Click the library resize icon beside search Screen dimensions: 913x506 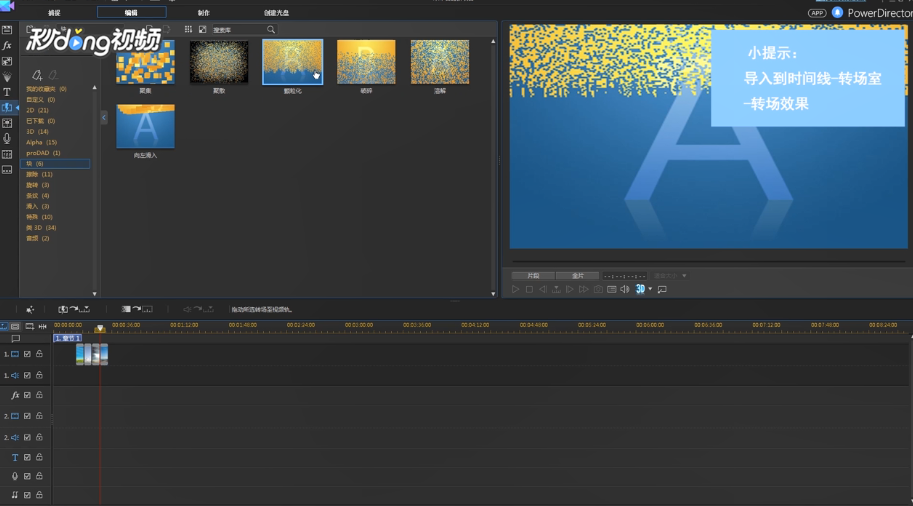click(x=202, y=29)
